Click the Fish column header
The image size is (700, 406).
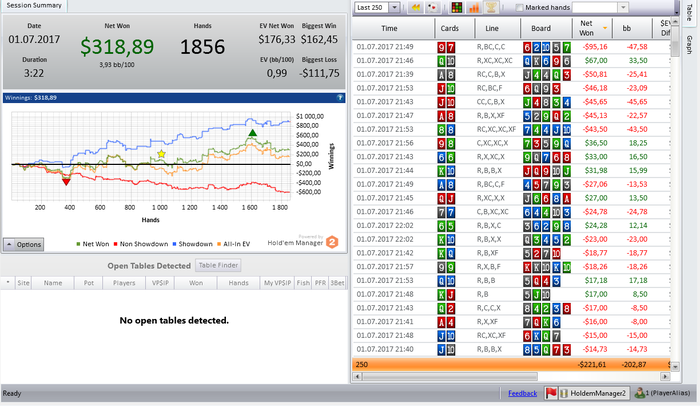pos(303,283)
